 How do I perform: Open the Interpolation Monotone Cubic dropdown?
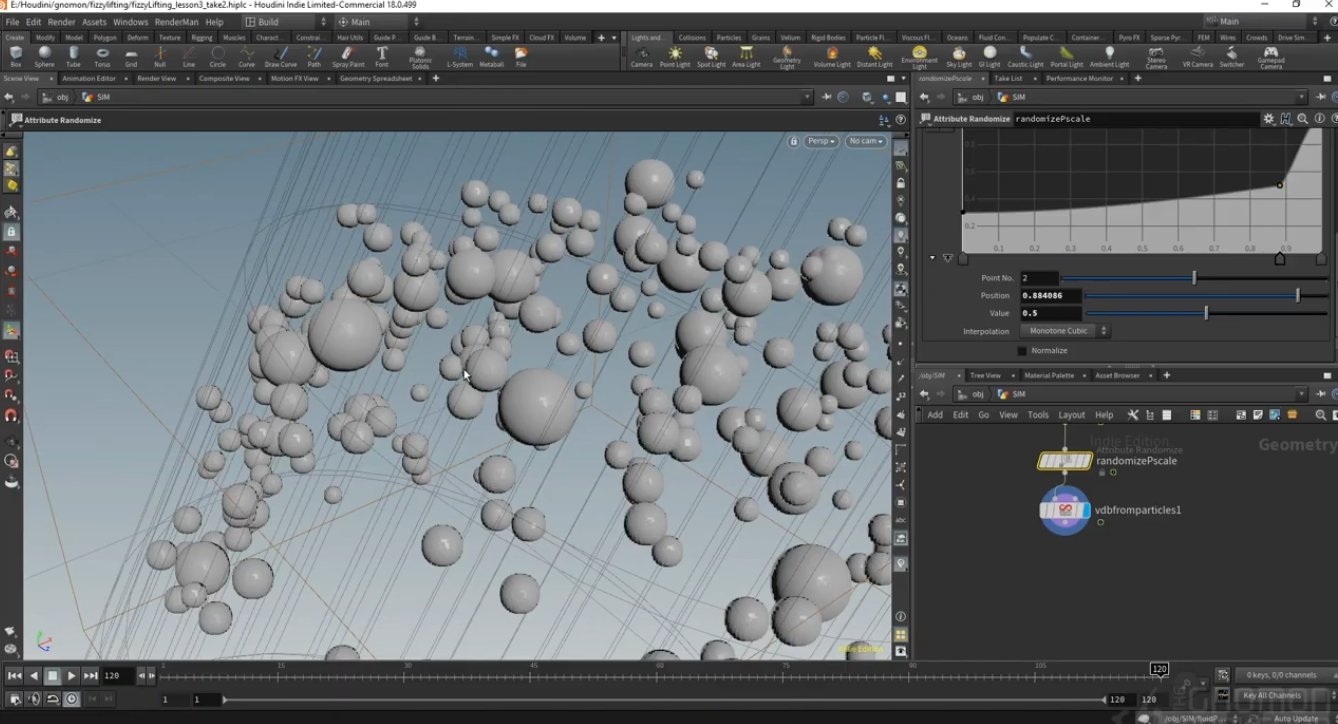pyautogui.click(x=1065, y=331)
